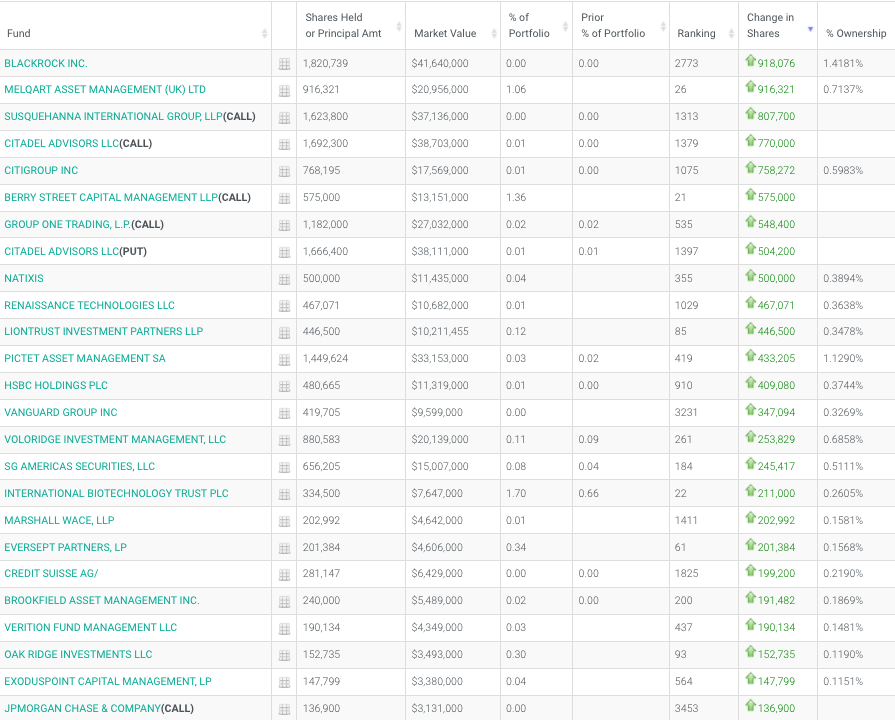Viewport: 895px width, 720px height.
Task: Click grid icon in LIONTRUST INVESTMENT PARTNERS row
Action: (284, 332)
